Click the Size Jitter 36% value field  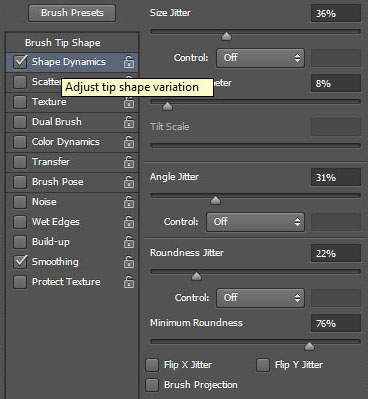click(336, 14)
